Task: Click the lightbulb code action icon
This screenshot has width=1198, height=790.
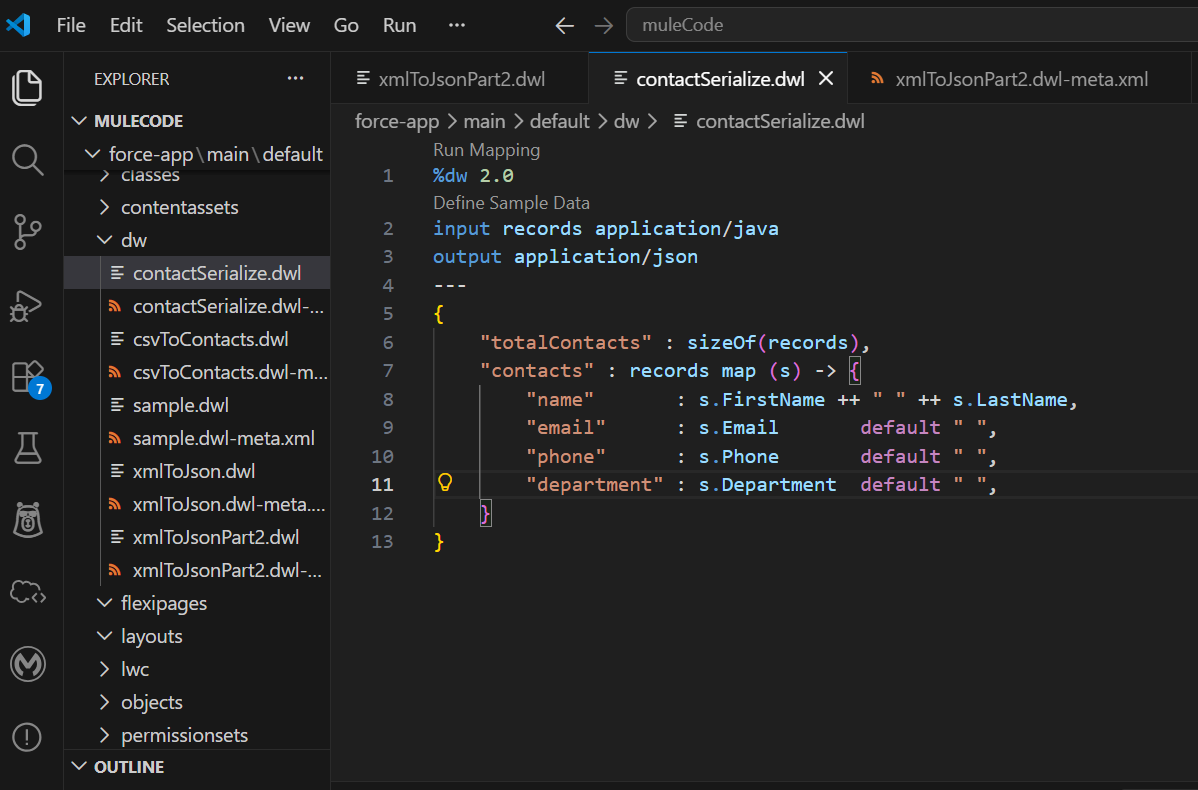Action: (x=446, y=483)
